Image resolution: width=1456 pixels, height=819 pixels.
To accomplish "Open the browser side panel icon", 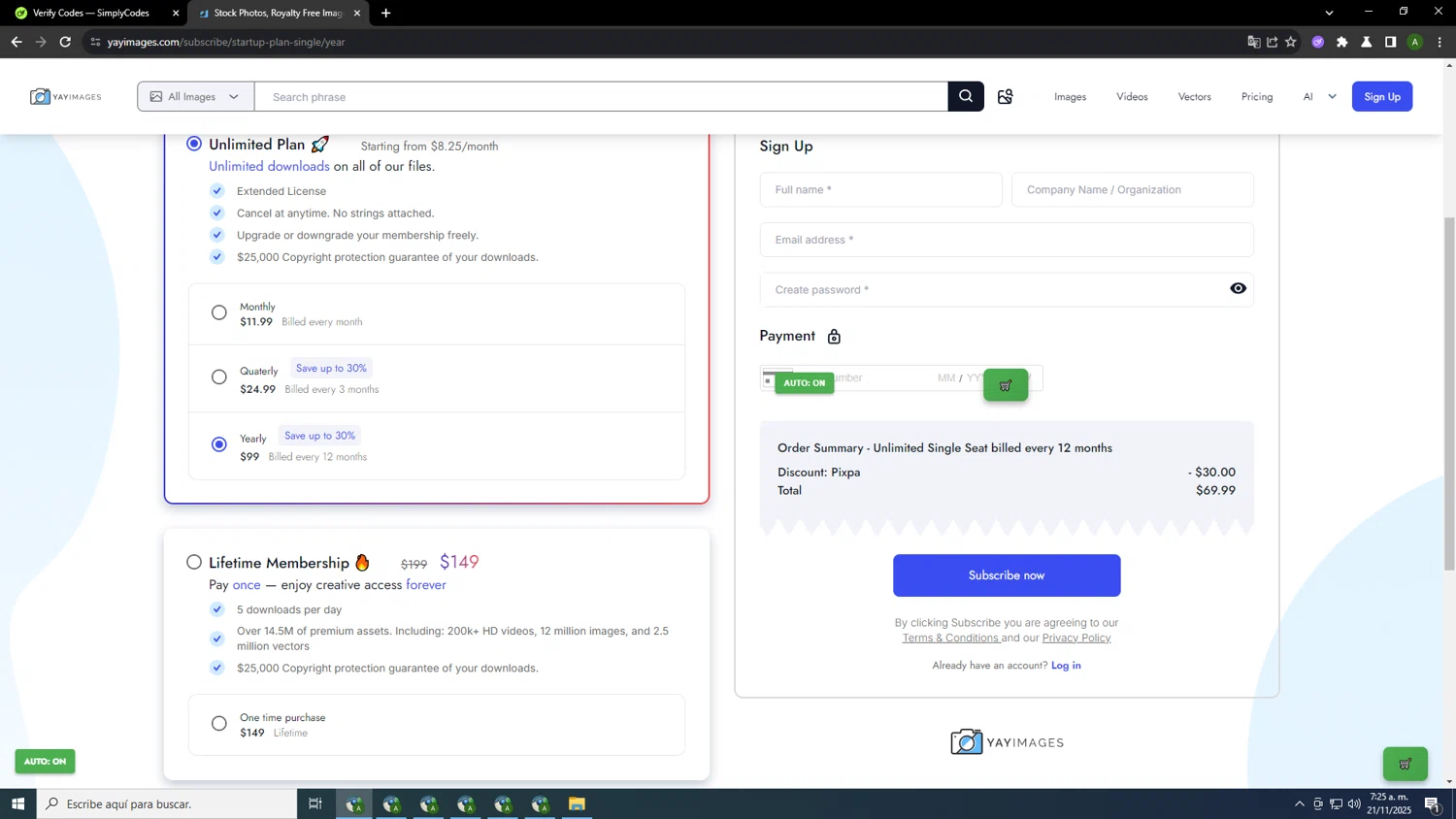I will click(1390, 42).
